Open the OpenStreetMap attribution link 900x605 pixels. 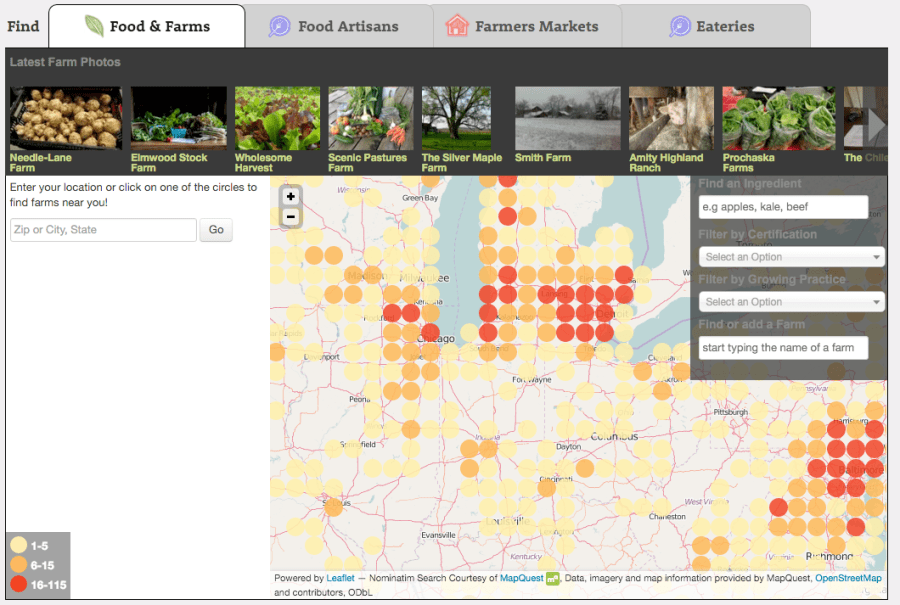coord(848,578)
